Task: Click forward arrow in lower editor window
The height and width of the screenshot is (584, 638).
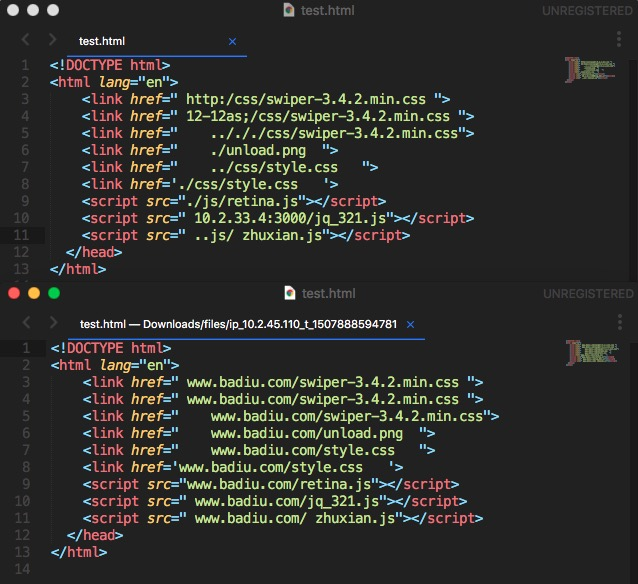Action: point(53,322)
